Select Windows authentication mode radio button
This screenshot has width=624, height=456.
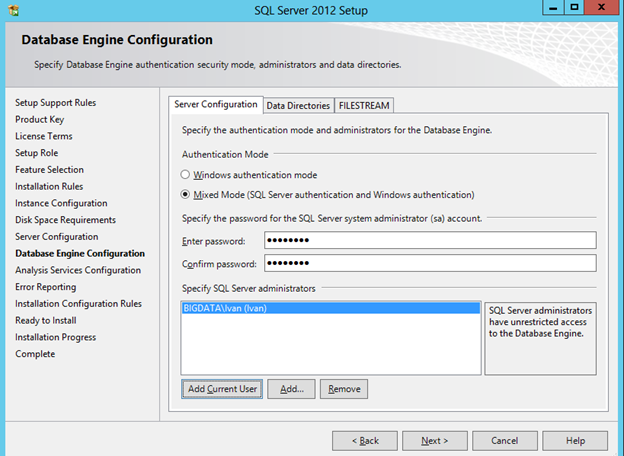[186, 175]
